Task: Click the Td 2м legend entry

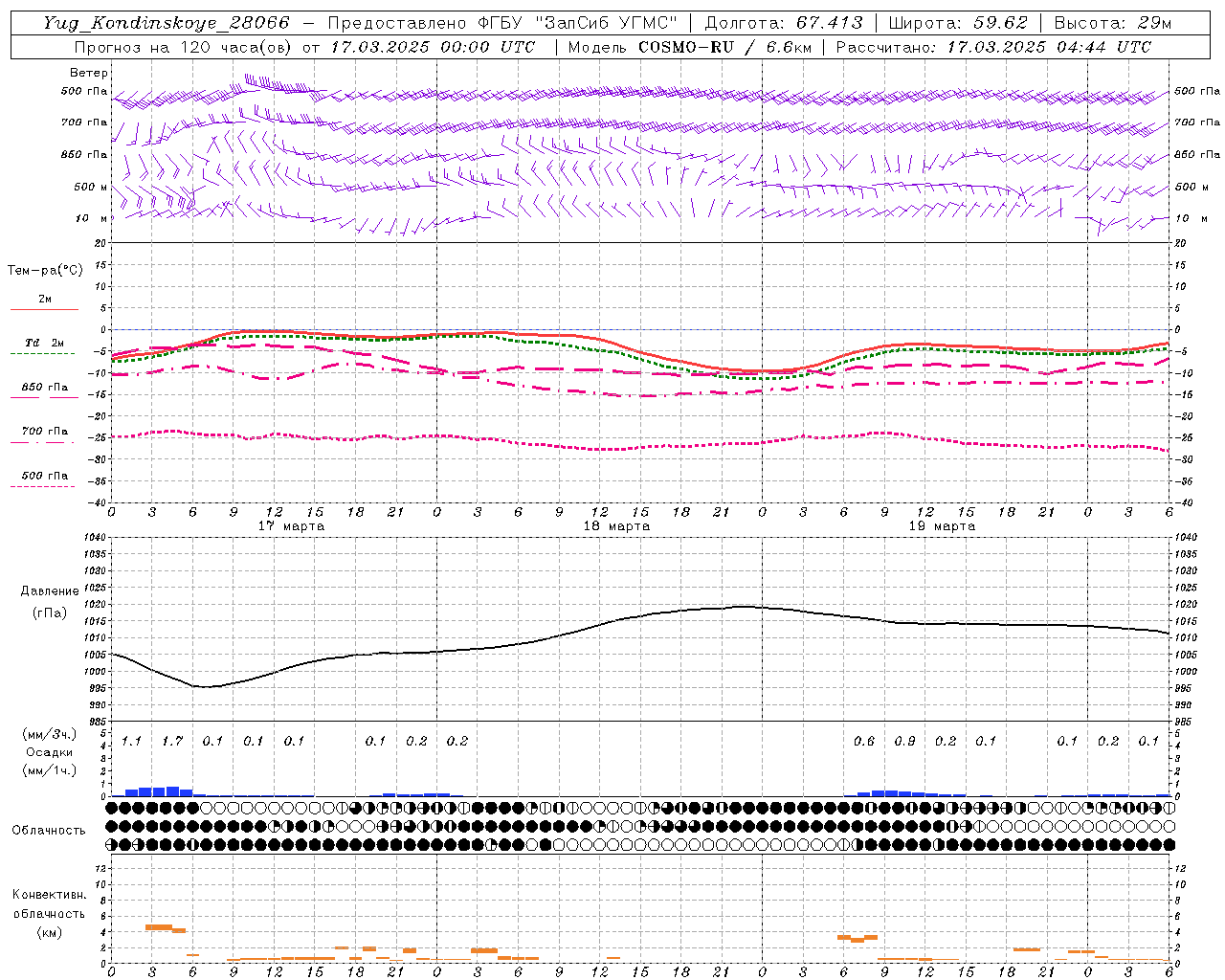Action: click(x=44, y=343)
